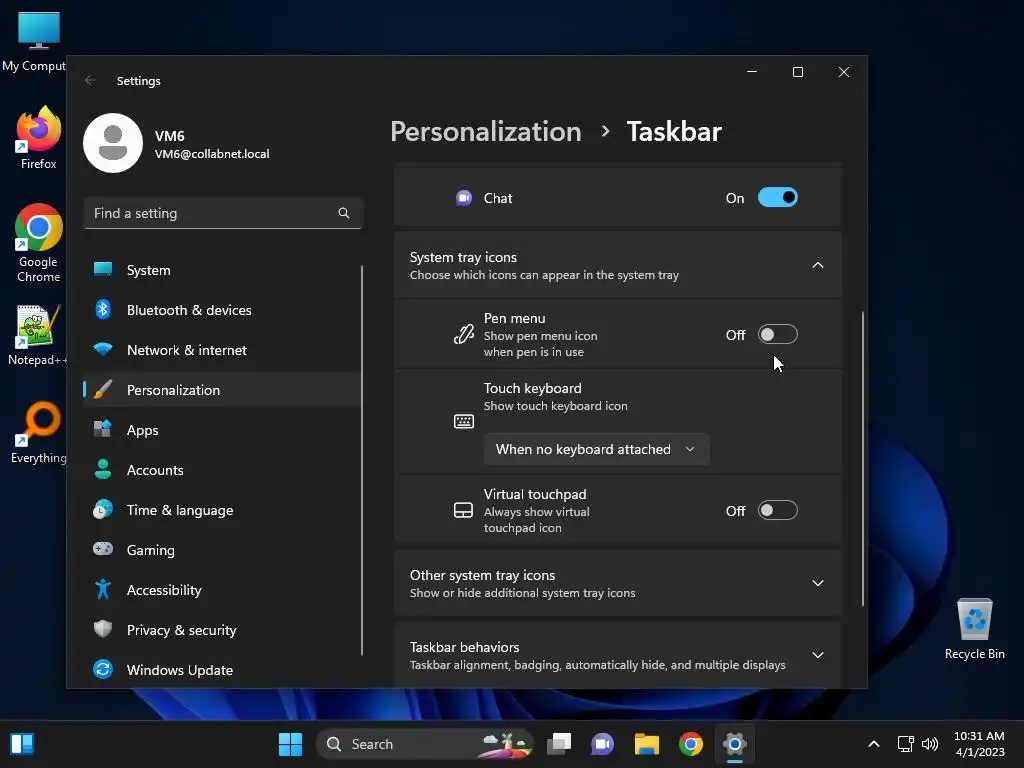Open Touch keyboard dropdown 'When no keyboard attached'
This screenshot has width=1024, height=768.
(x=596, y=449)
